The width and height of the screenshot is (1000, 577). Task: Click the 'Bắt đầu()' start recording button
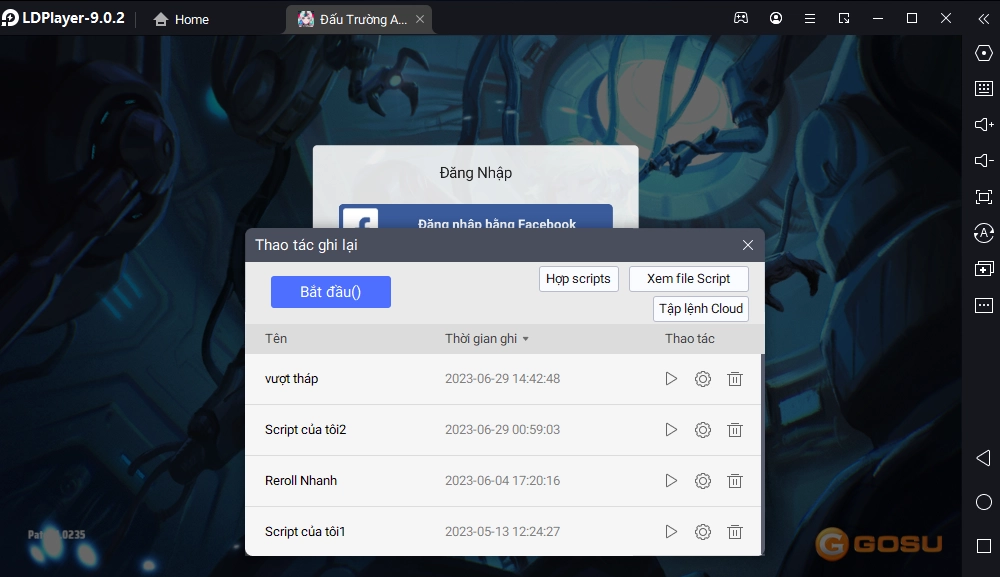click(x=330, y=292)
